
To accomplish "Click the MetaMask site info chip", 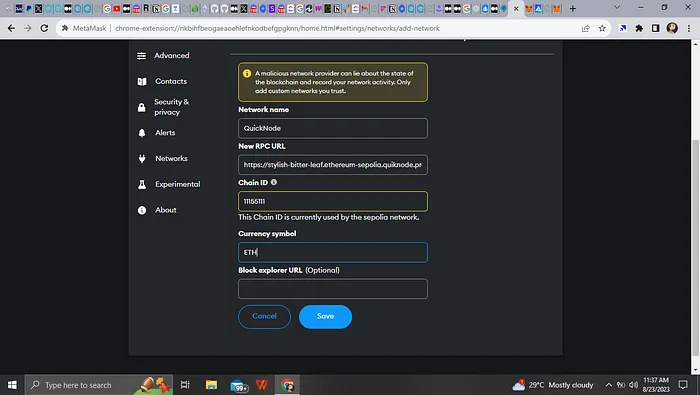I will [x=84, y=28].
